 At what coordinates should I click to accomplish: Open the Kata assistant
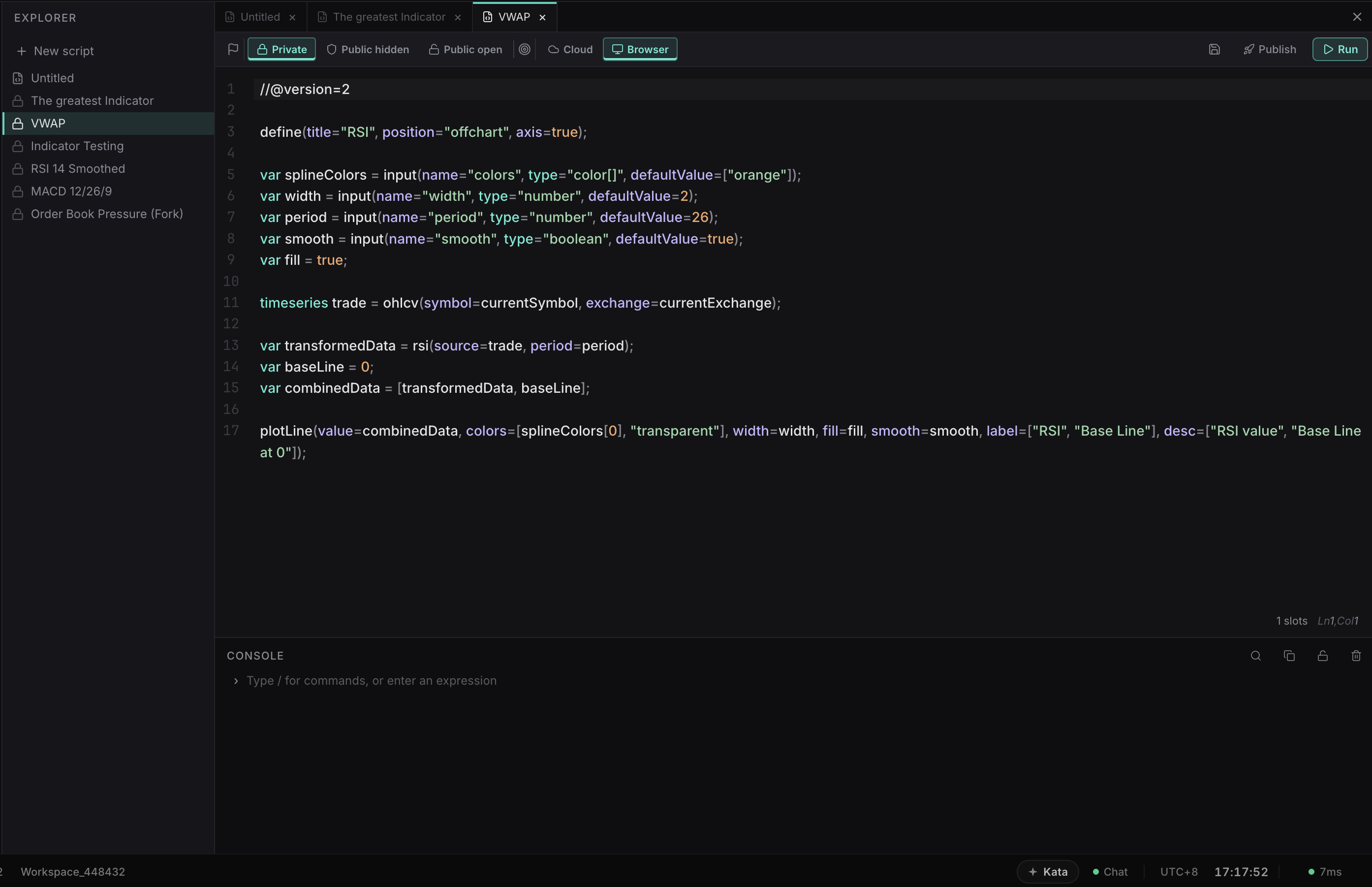1047,872
